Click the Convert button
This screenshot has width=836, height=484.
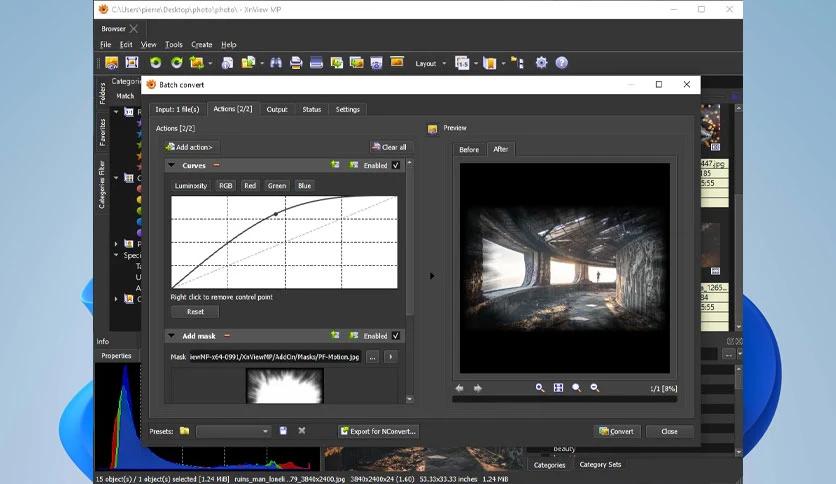pos(617,431)
